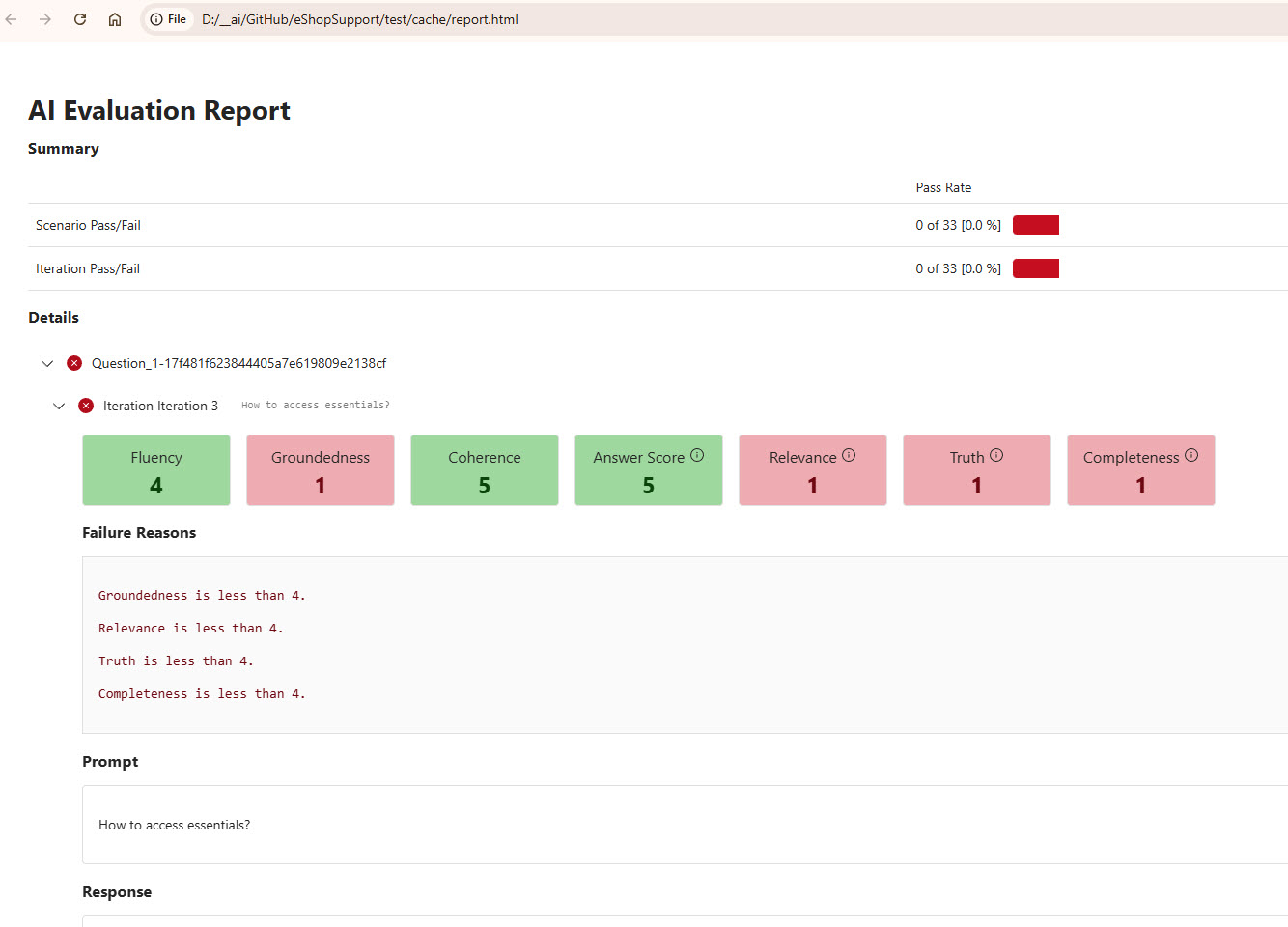Click red fail icon beside Question_1

click(74, 363)
